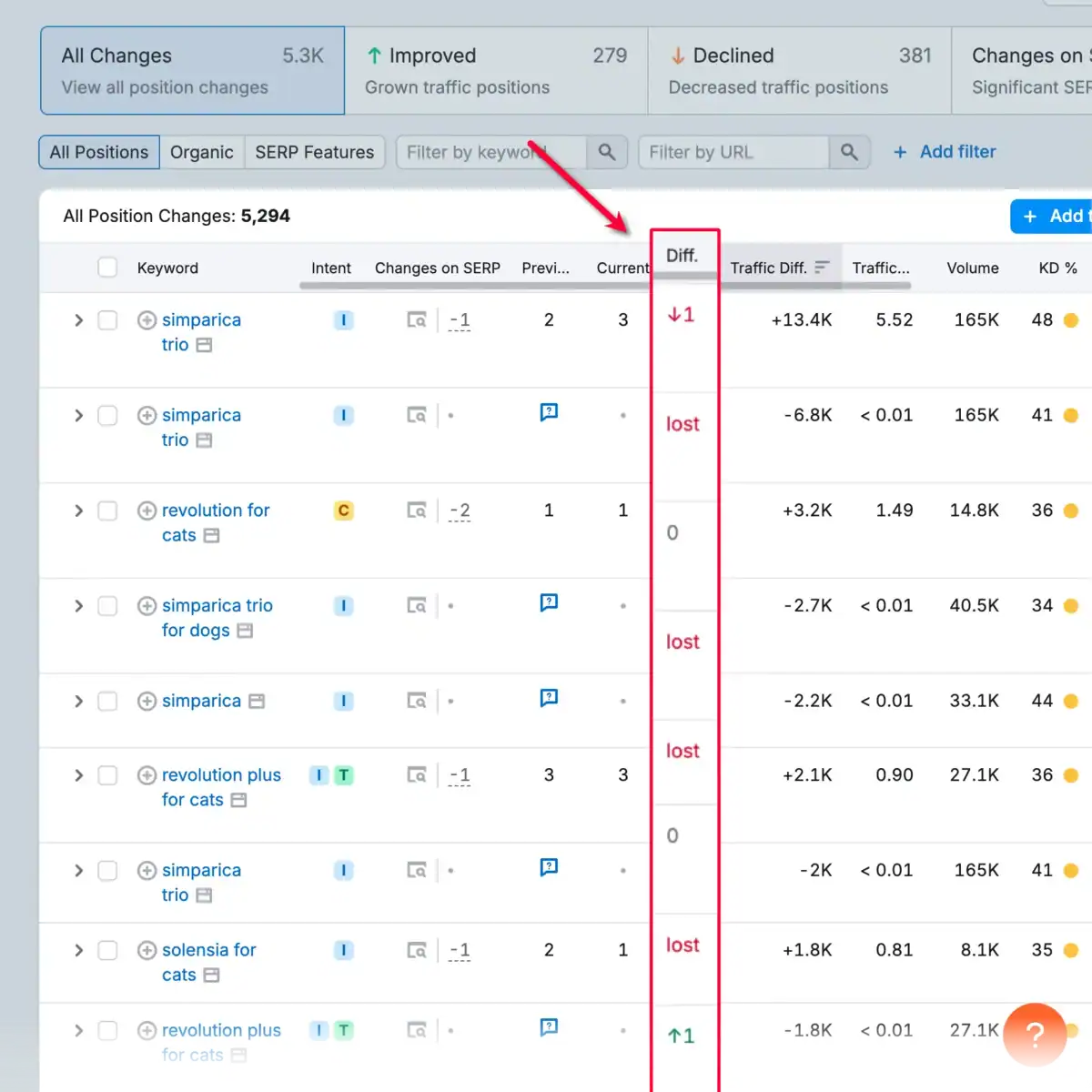Expand the first simparica trio row
This screenshot has width=1092, height=1092.
coord(78,319)
